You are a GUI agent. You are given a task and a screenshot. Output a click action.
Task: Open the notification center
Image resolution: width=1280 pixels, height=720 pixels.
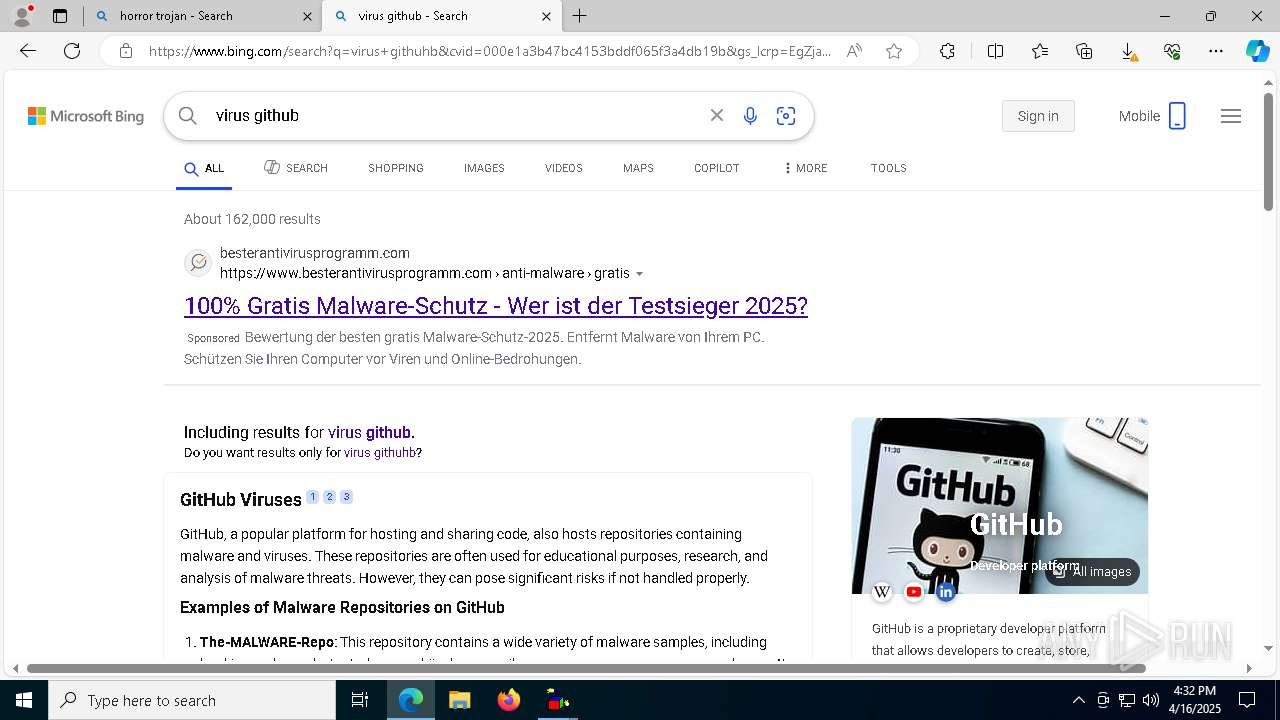tap(1247, 700)
